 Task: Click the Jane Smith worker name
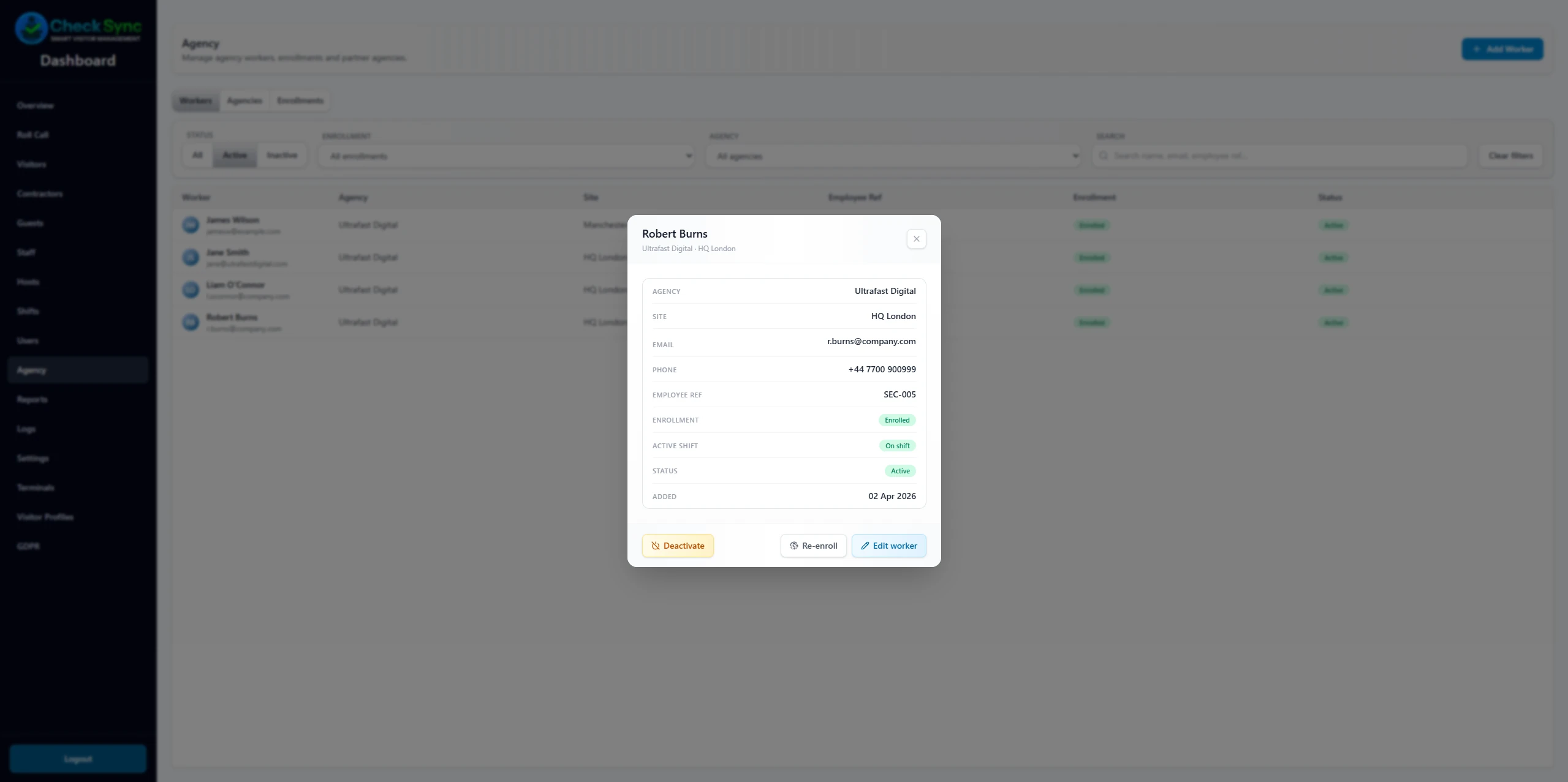pos(228,252)
